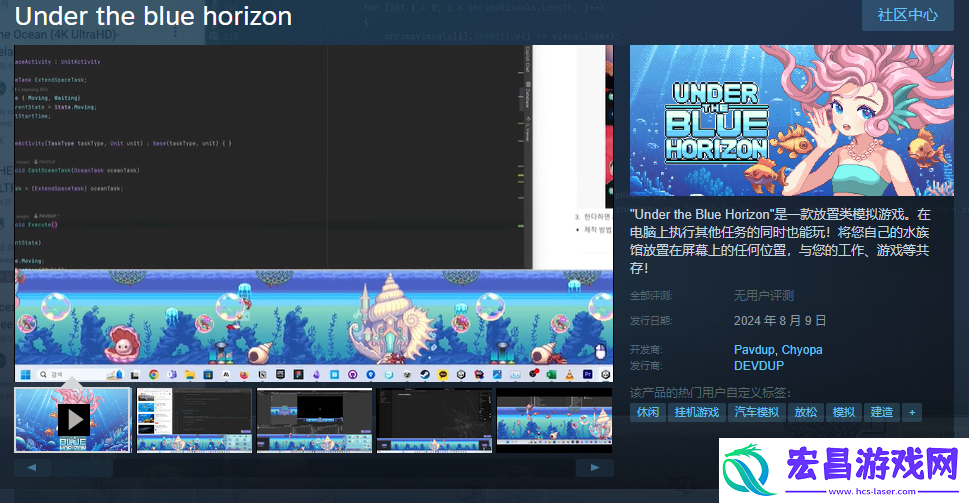
Task: Click the 全部评测 label
Action: [x=651, y=296]
